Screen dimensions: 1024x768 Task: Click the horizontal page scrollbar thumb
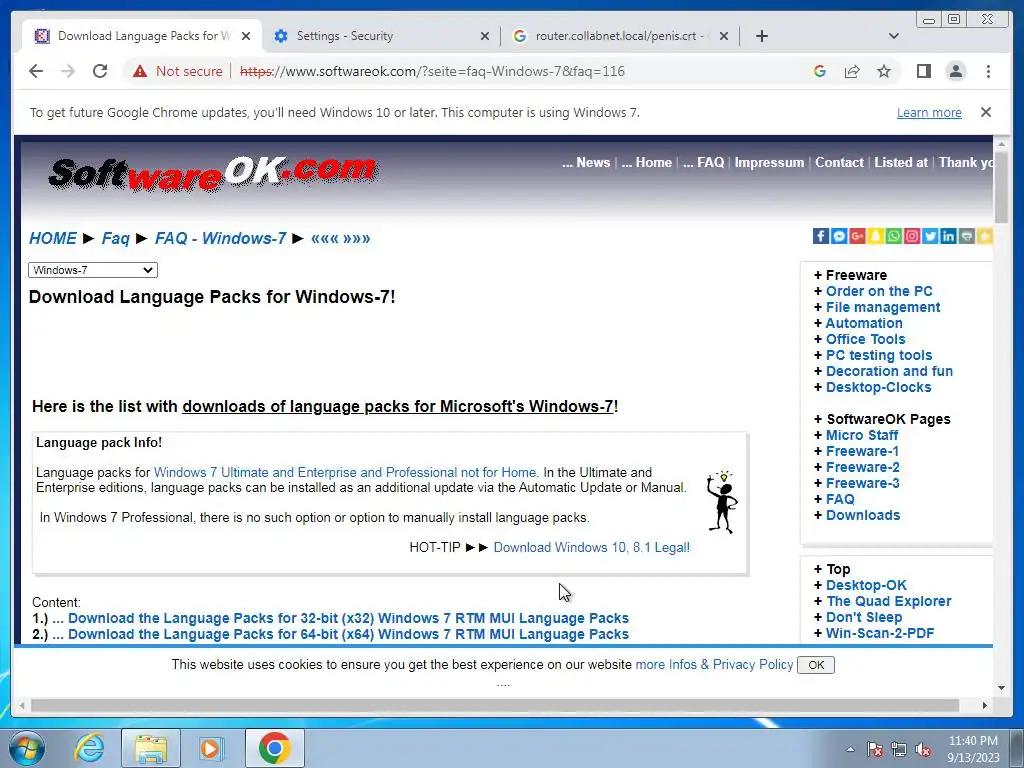pos(495,705)
